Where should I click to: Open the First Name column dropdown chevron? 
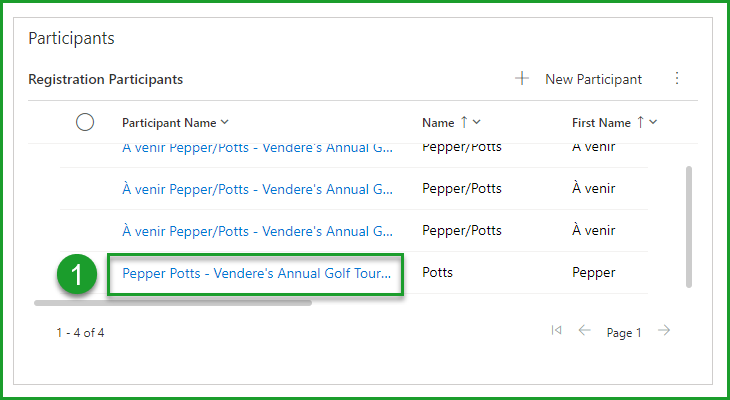coord(653,122)
